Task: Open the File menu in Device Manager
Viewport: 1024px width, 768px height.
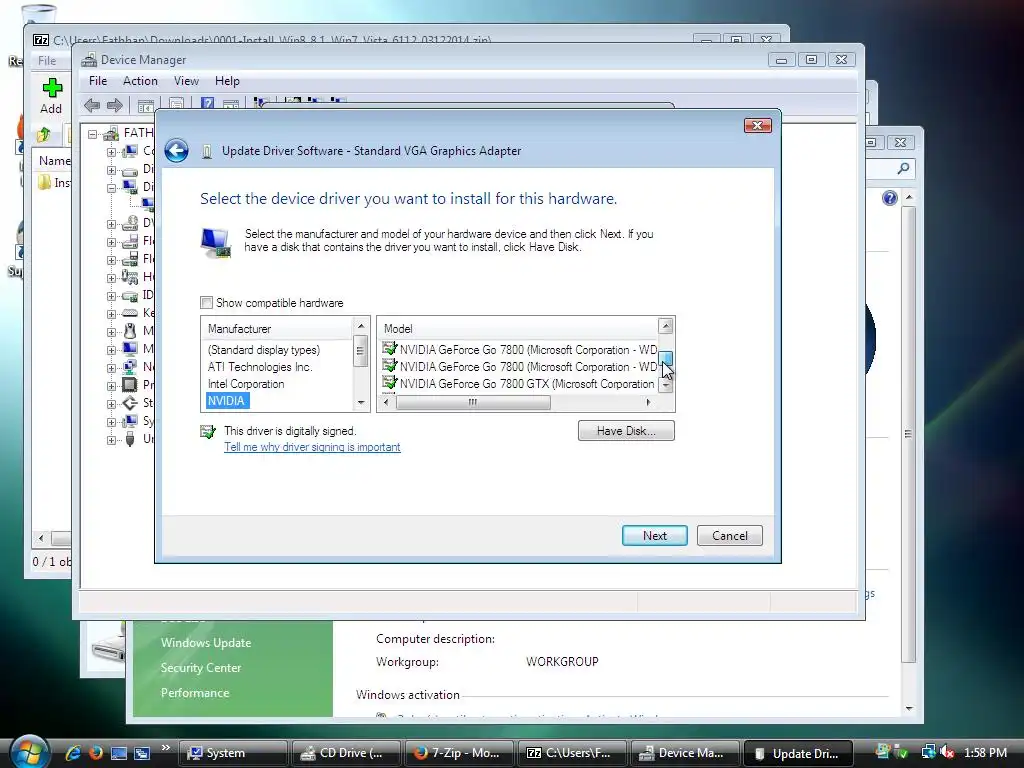Action: click(98, 81)
